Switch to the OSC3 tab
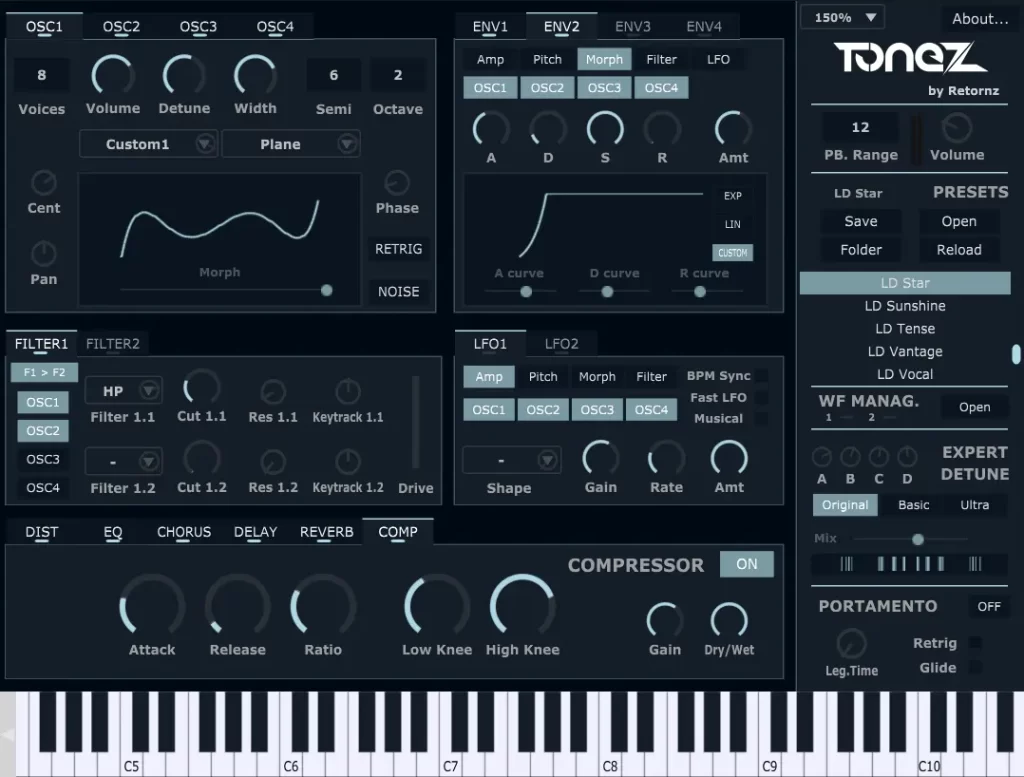The width and height of the screenshot is (1024, 777). [198, 27]
